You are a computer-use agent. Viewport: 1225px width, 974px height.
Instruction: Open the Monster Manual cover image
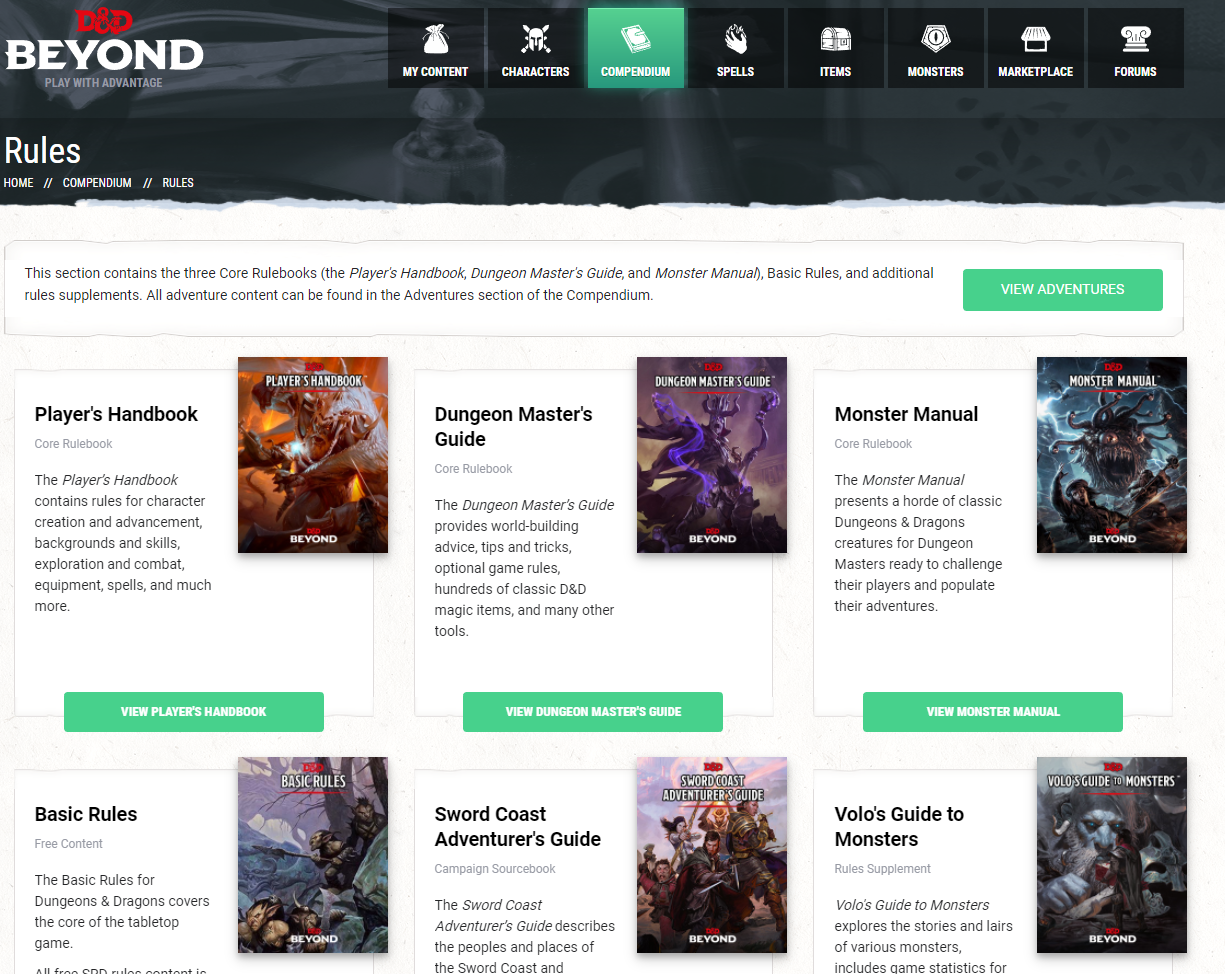(x=1112, y=455)
